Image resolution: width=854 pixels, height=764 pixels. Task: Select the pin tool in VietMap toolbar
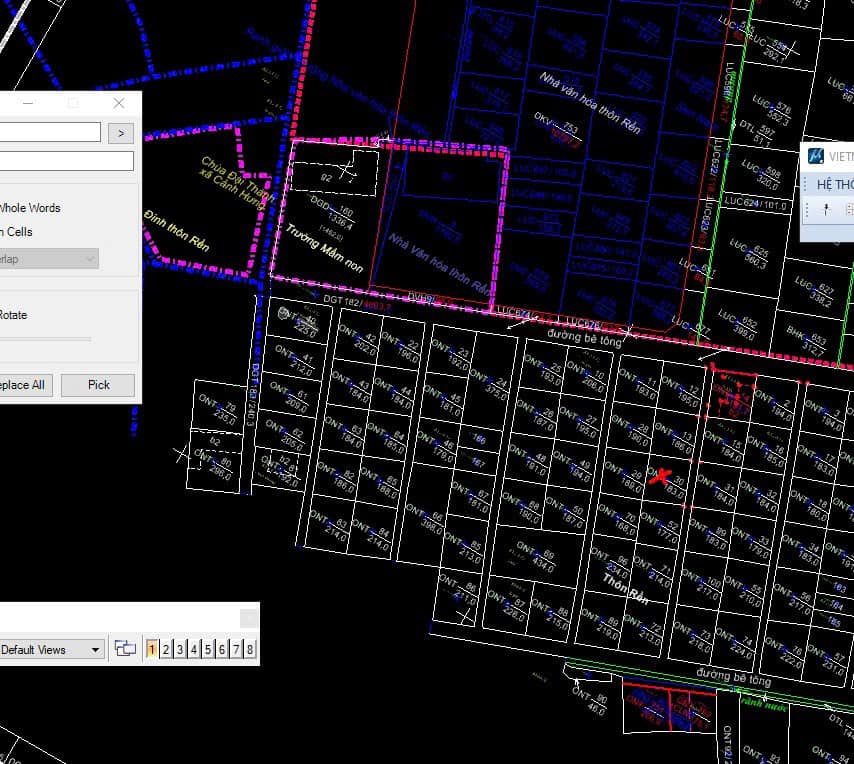[x=825, y=210]
